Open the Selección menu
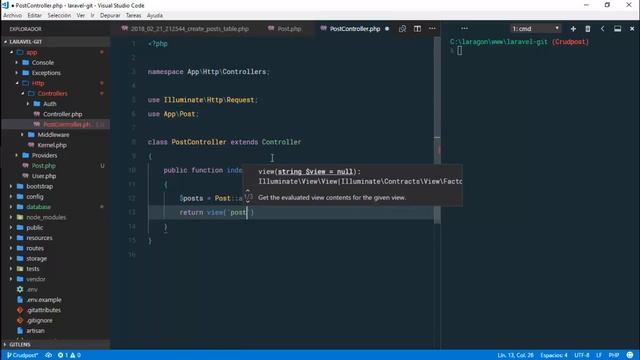This screenshot has width=640, height=360. coord(59,15)
